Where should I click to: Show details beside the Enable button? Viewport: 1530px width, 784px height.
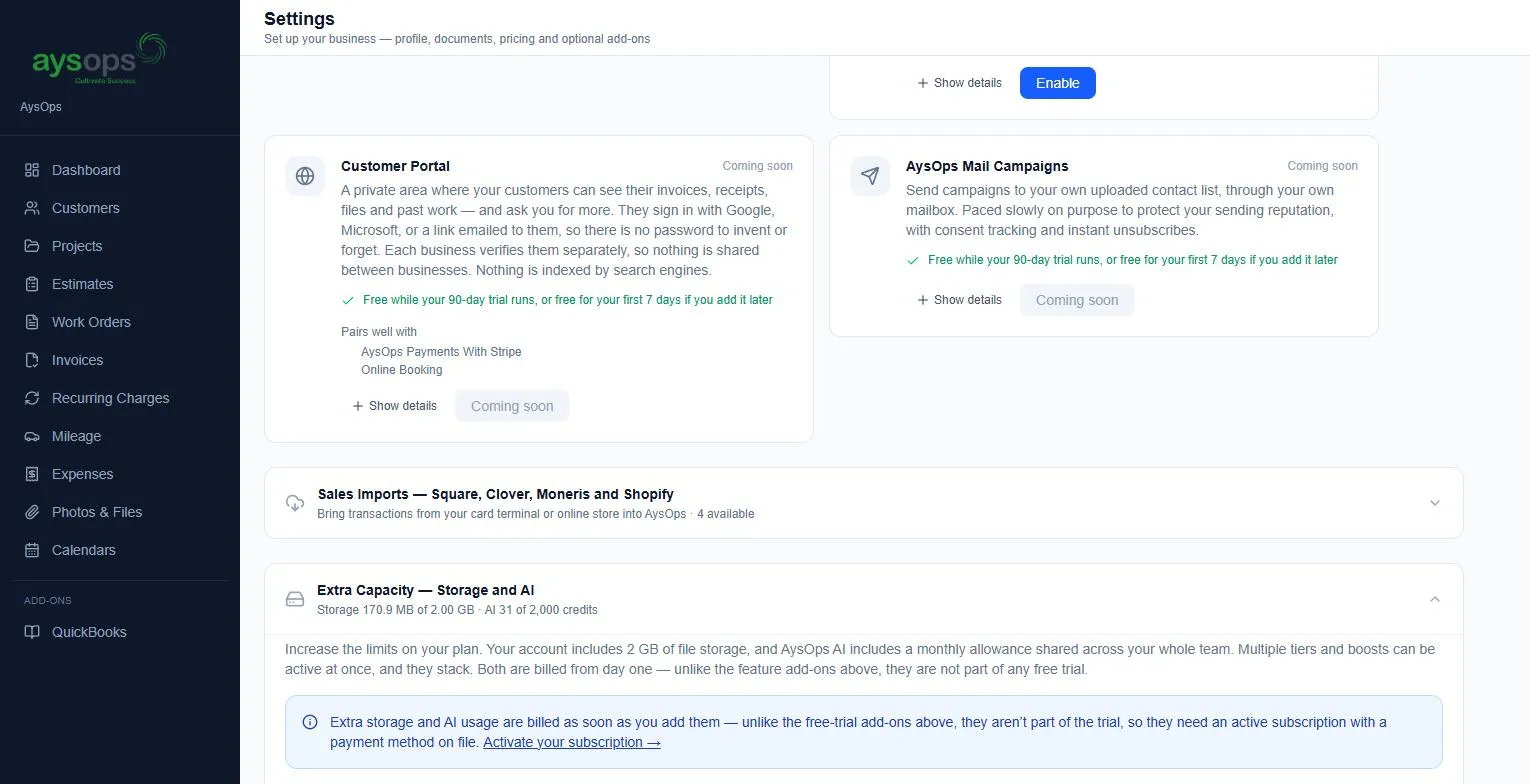click(x=959, y=83)
